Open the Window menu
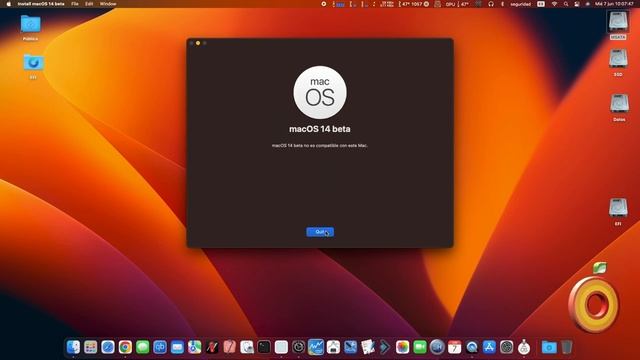 click(x=108, y=4)
